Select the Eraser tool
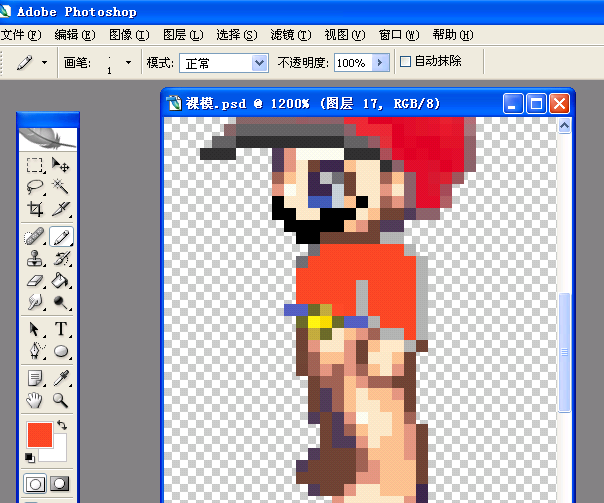 coord(35,280)
